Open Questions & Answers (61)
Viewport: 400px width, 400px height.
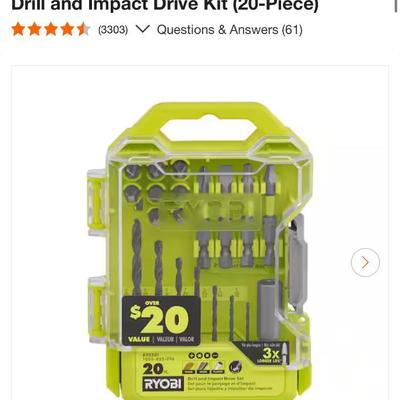coord(230,30)
